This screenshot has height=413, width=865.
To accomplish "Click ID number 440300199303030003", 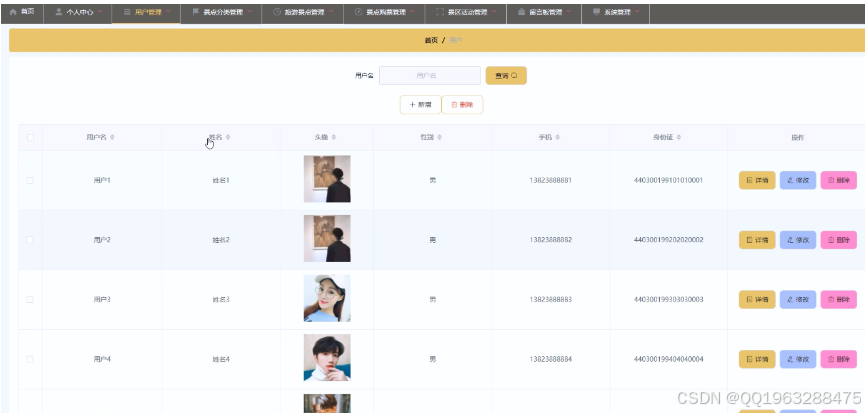I will 669,299.
